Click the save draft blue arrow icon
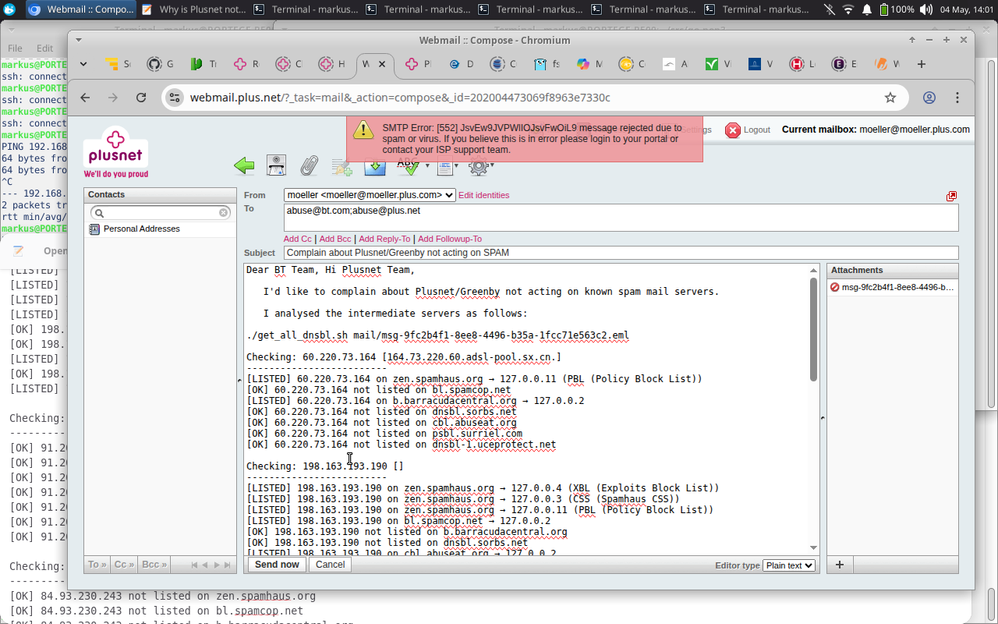Viewport: 998px width, 624px height. [375, 167]
